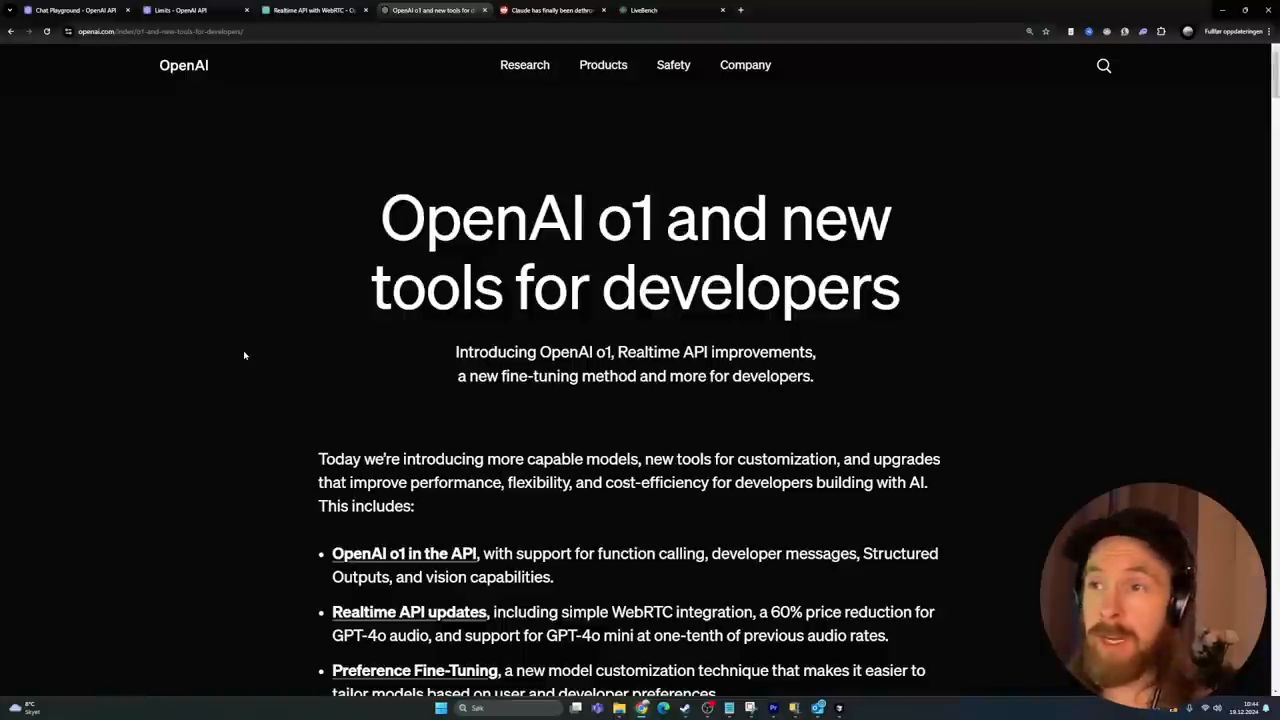Open Adobe Premiere Pro from taskbar

[773, 708]
